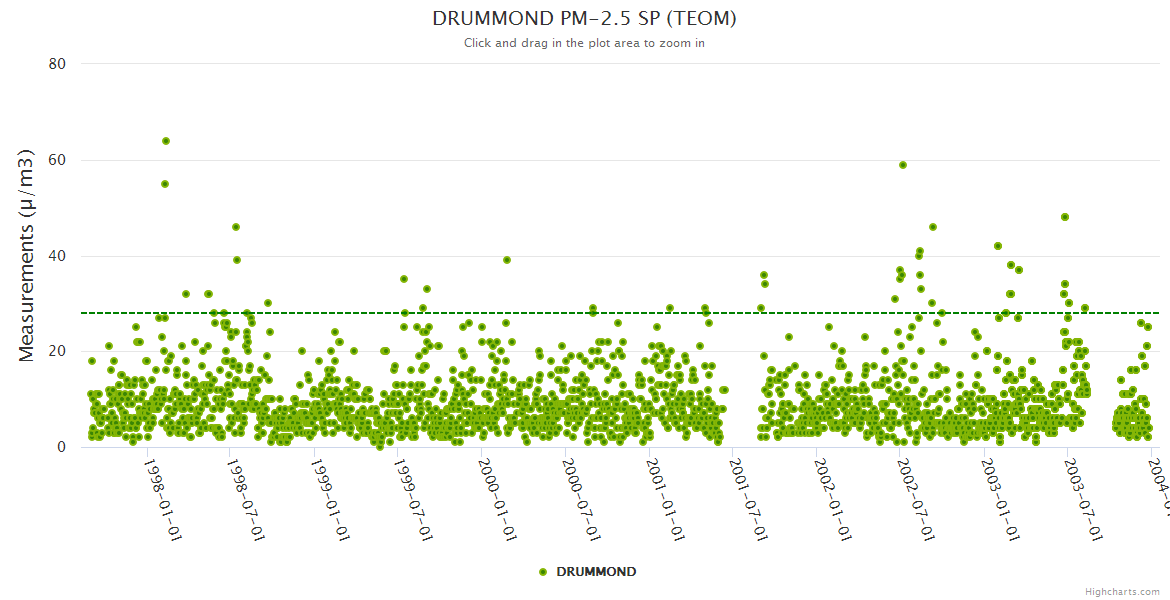Image resolution: width=1170 pixels, height=600 pixels.
Task: Click the 40 y-axis tick label
Action: click(x=57, y=256)
